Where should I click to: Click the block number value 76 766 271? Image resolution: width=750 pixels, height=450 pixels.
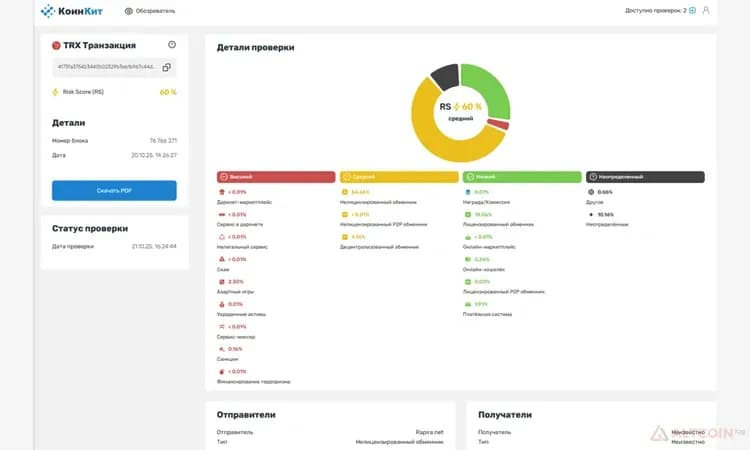click(163, 141)
